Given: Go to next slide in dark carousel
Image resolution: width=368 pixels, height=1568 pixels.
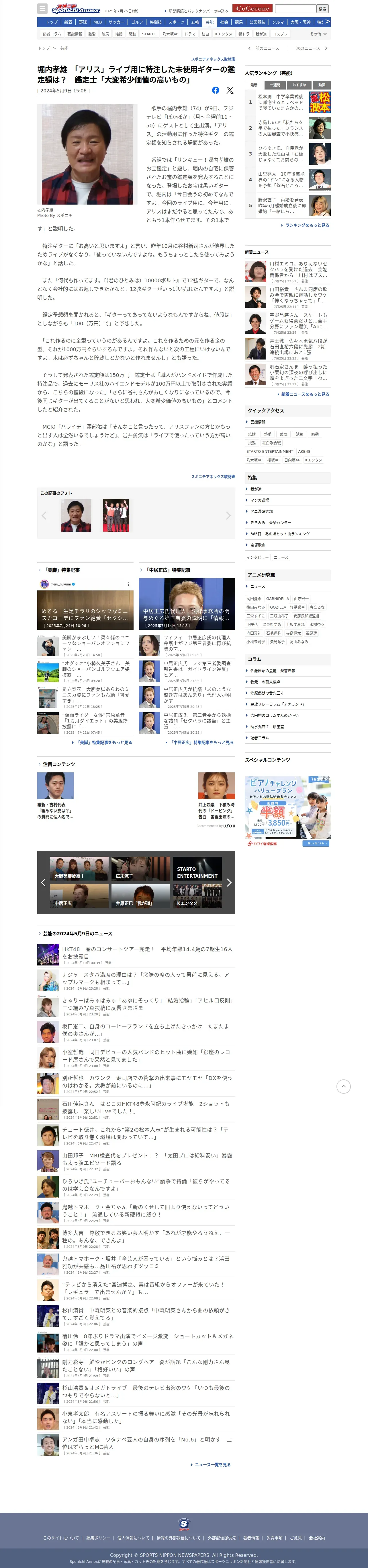Looking at the screenshot, I should click(x=229, y=882).
